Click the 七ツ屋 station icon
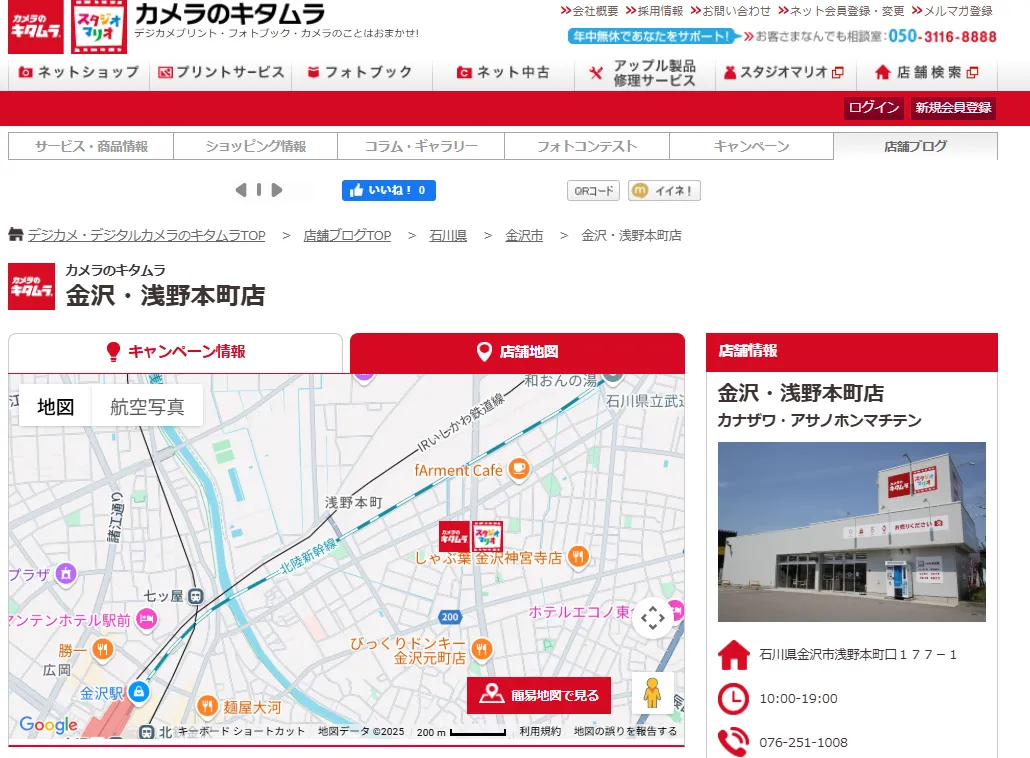 [x=196, y=596]
